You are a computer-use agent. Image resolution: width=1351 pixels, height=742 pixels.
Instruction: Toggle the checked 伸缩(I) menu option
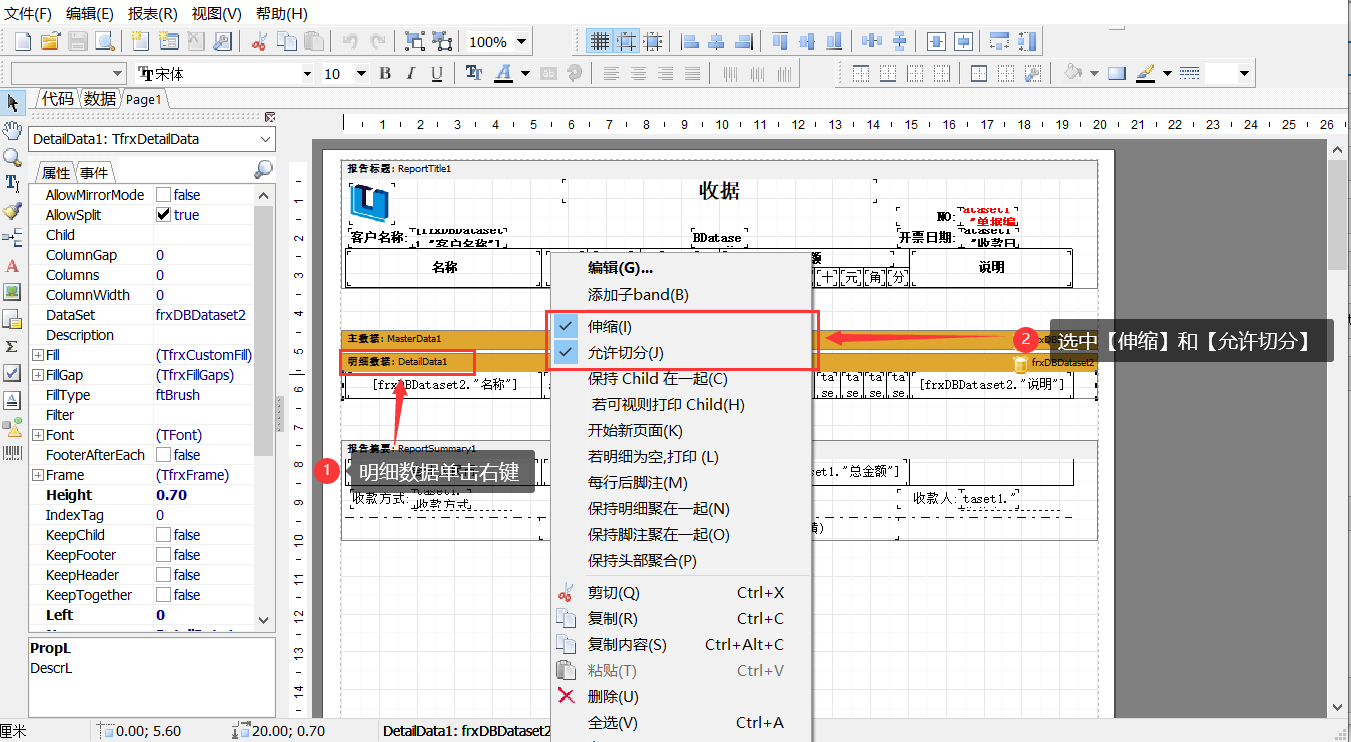pyautogui.click(x=682, y=326)
